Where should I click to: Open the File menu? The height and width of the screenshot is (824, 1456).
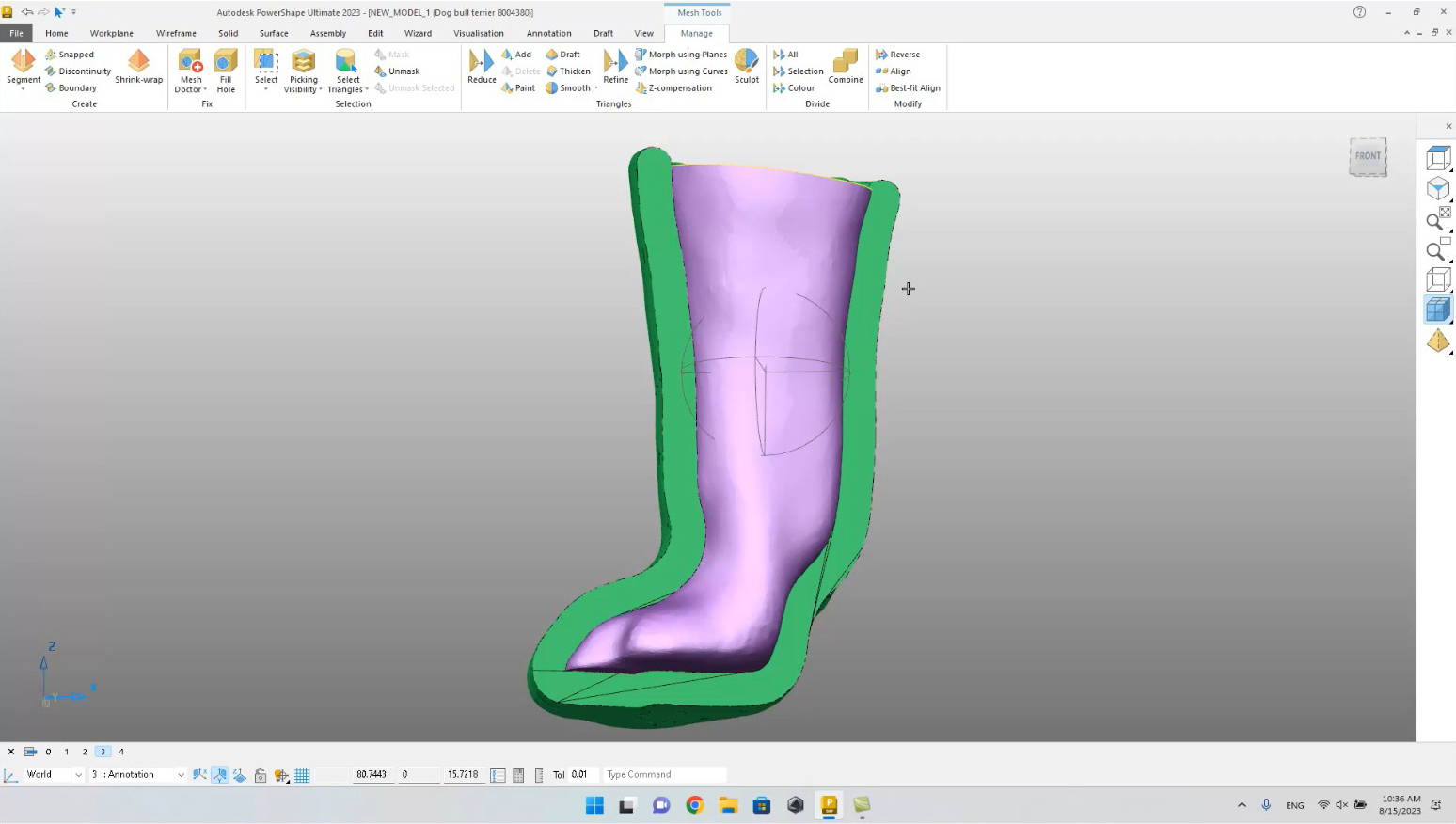tap(15, 33)
